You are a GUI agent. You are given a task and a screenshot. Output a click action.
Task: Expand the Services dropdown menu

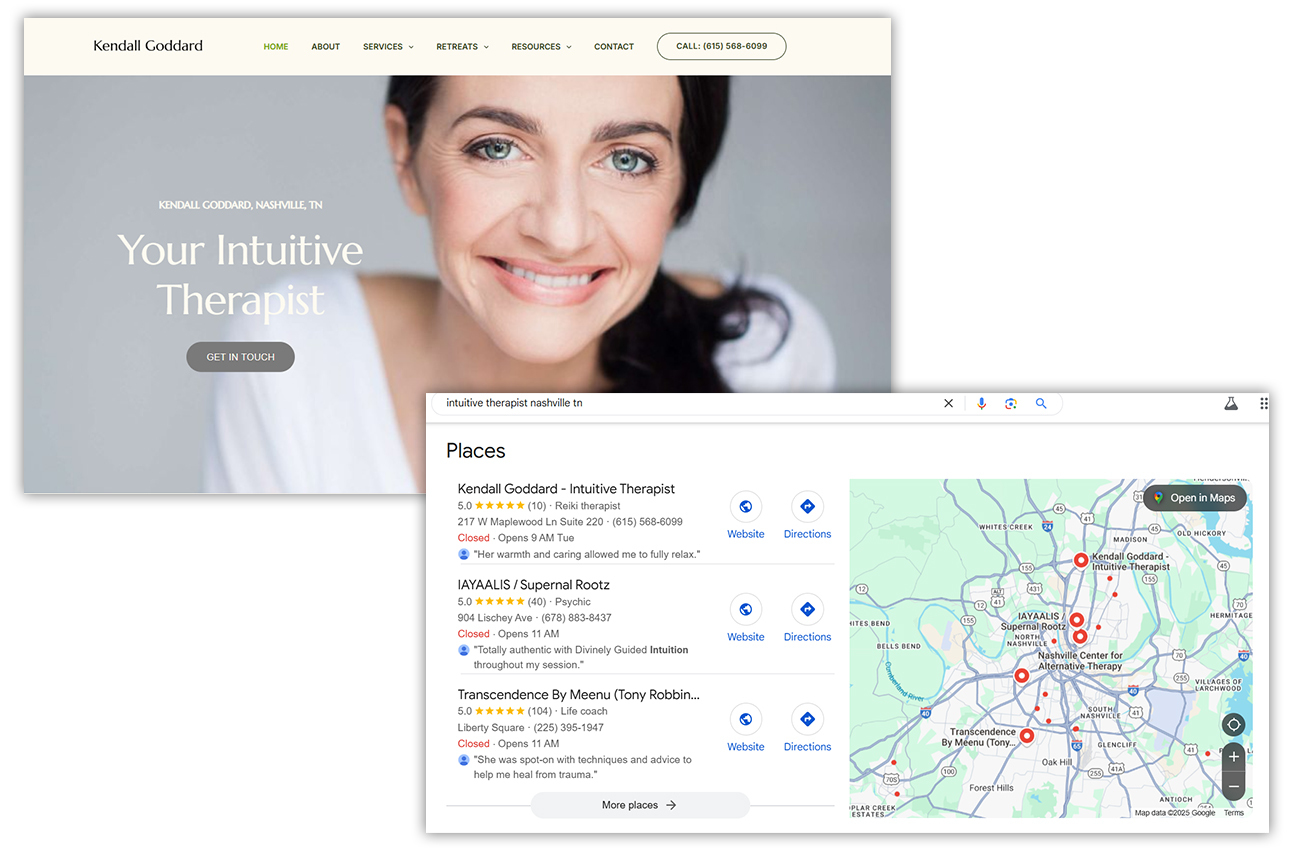[388, 47]
